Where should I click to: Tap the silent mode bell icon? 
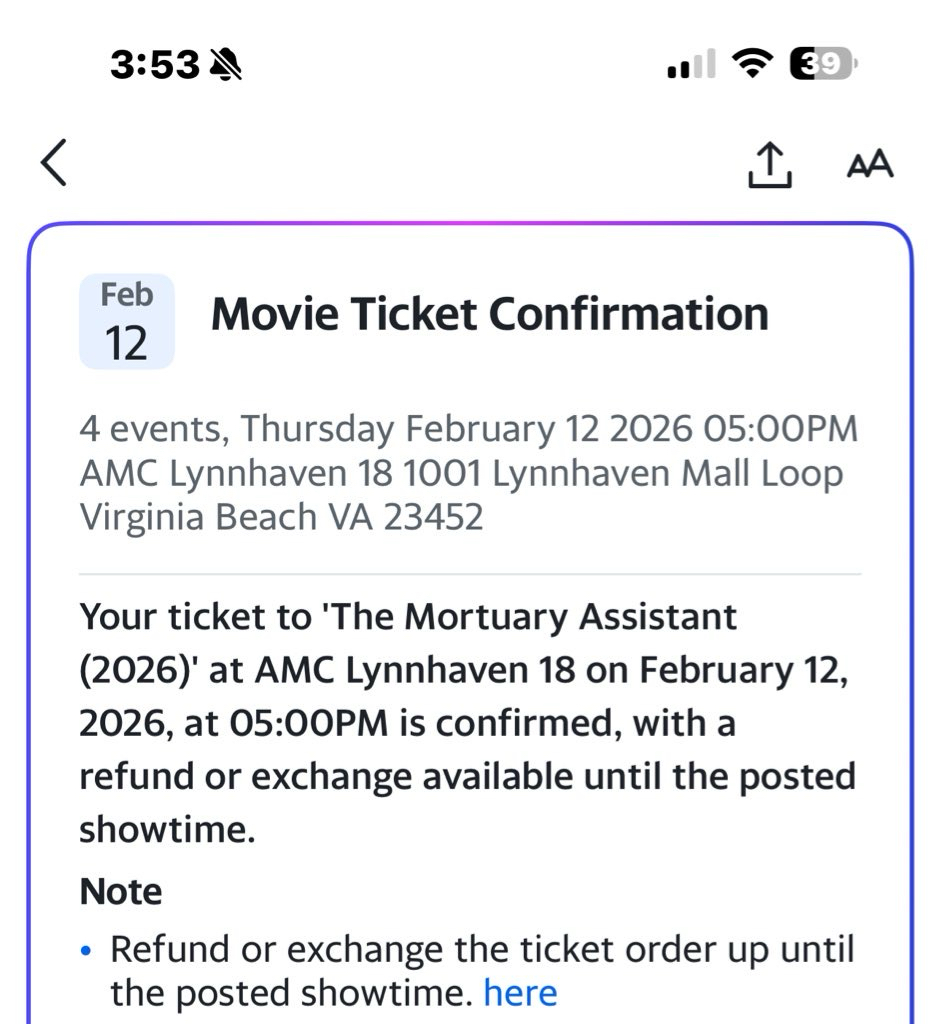coord(227,66)
